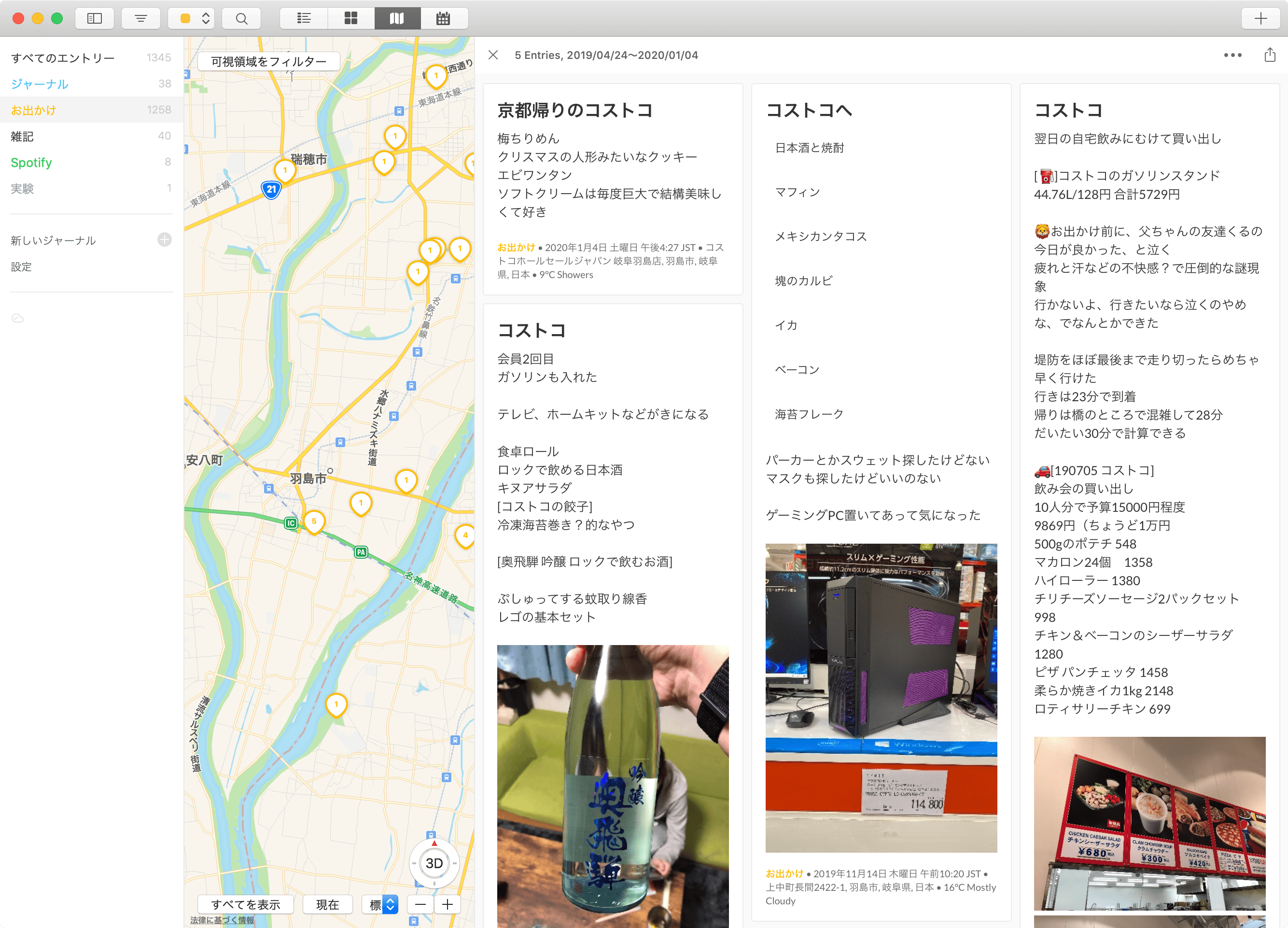This screenshot has height=928, width=1288.
Task: Switch to grid photo view icon
Action: coord(351,18)
